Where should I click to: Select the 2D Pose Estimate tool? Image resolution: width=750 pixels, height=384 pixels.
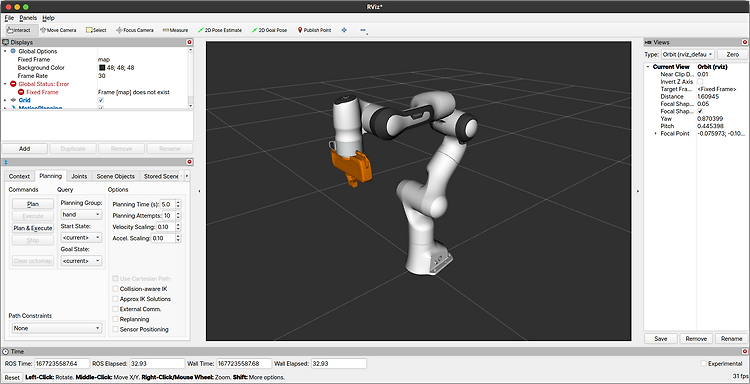click(220, 30)
